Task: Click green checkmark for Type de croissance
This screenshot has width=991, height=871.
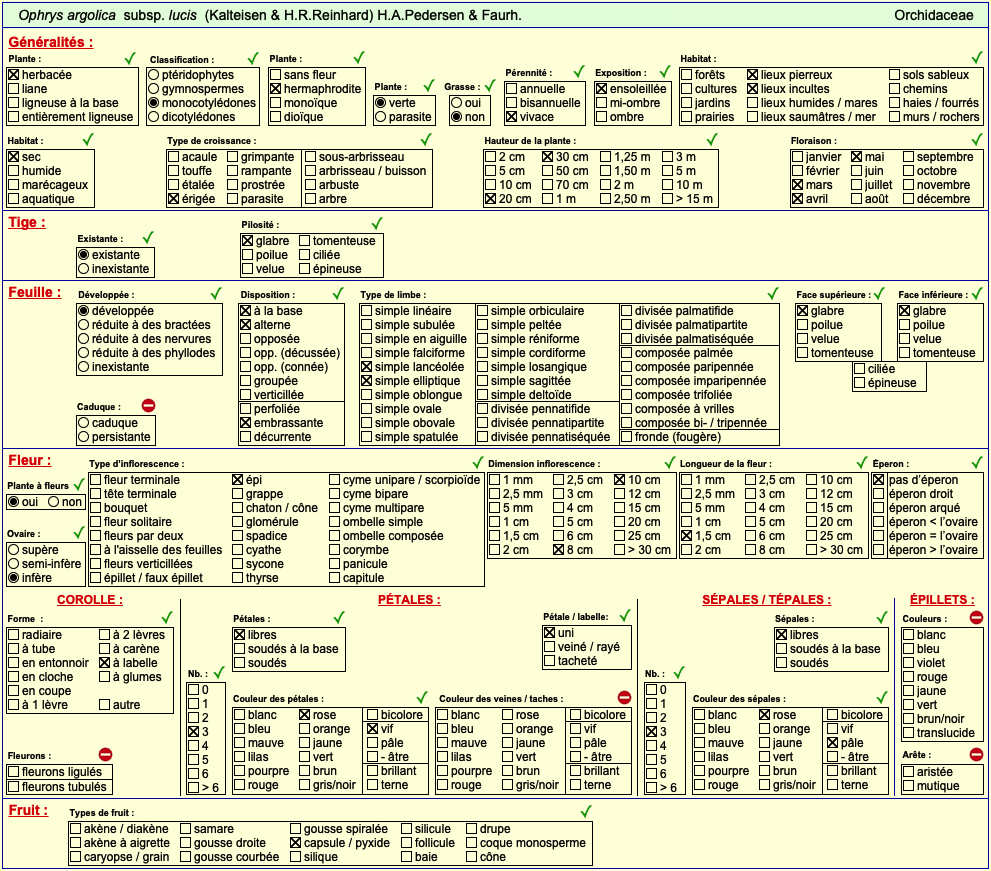Action: [427, 139]
